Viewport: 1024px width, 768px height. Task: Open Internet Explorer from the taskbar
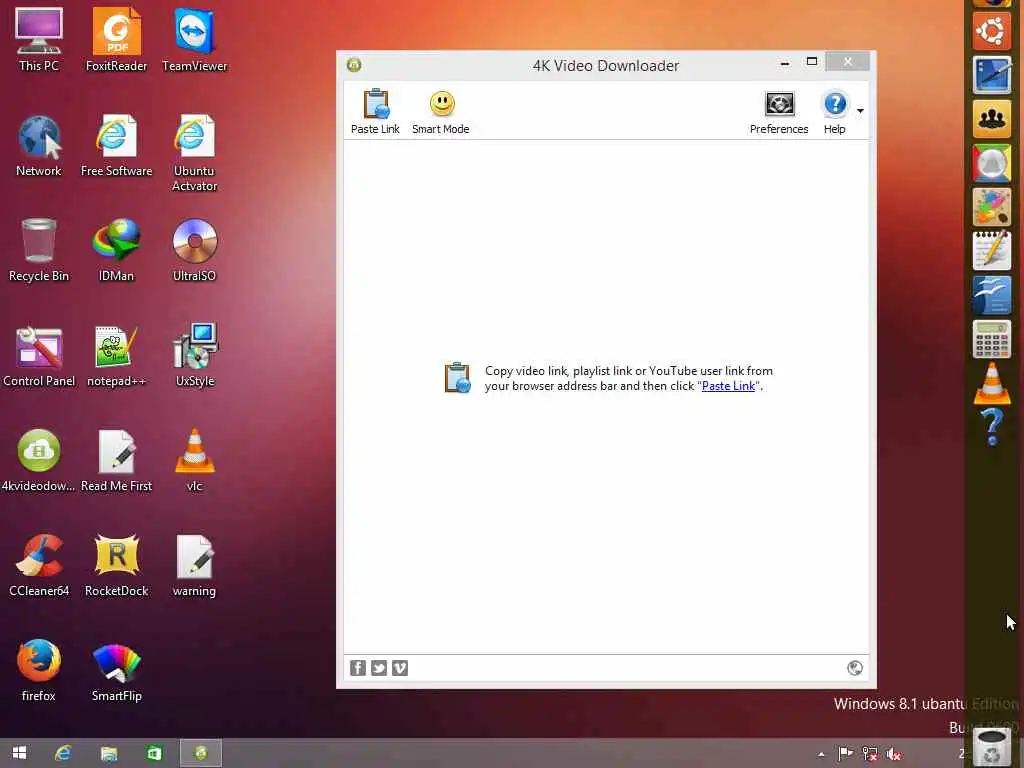63,753
